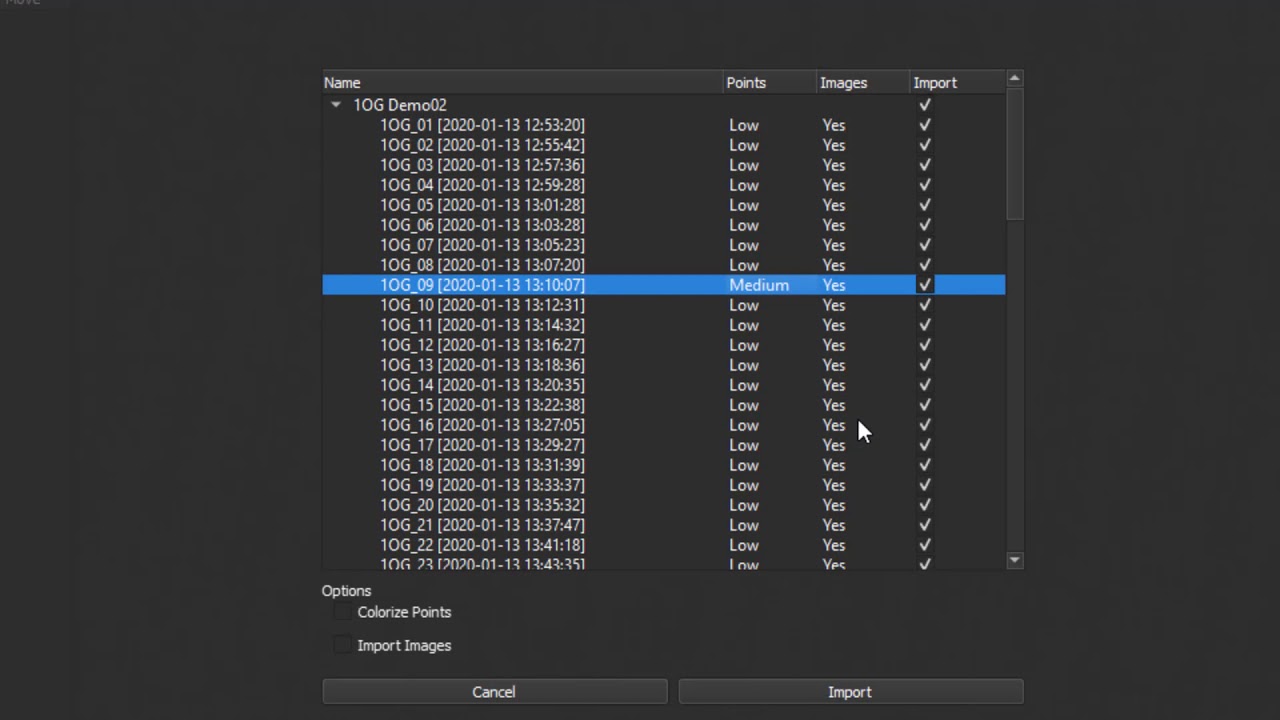Toggle import checkbox for 1OG_09
This screenshot has height=720, width=1280.
click(x=925, y=285)
